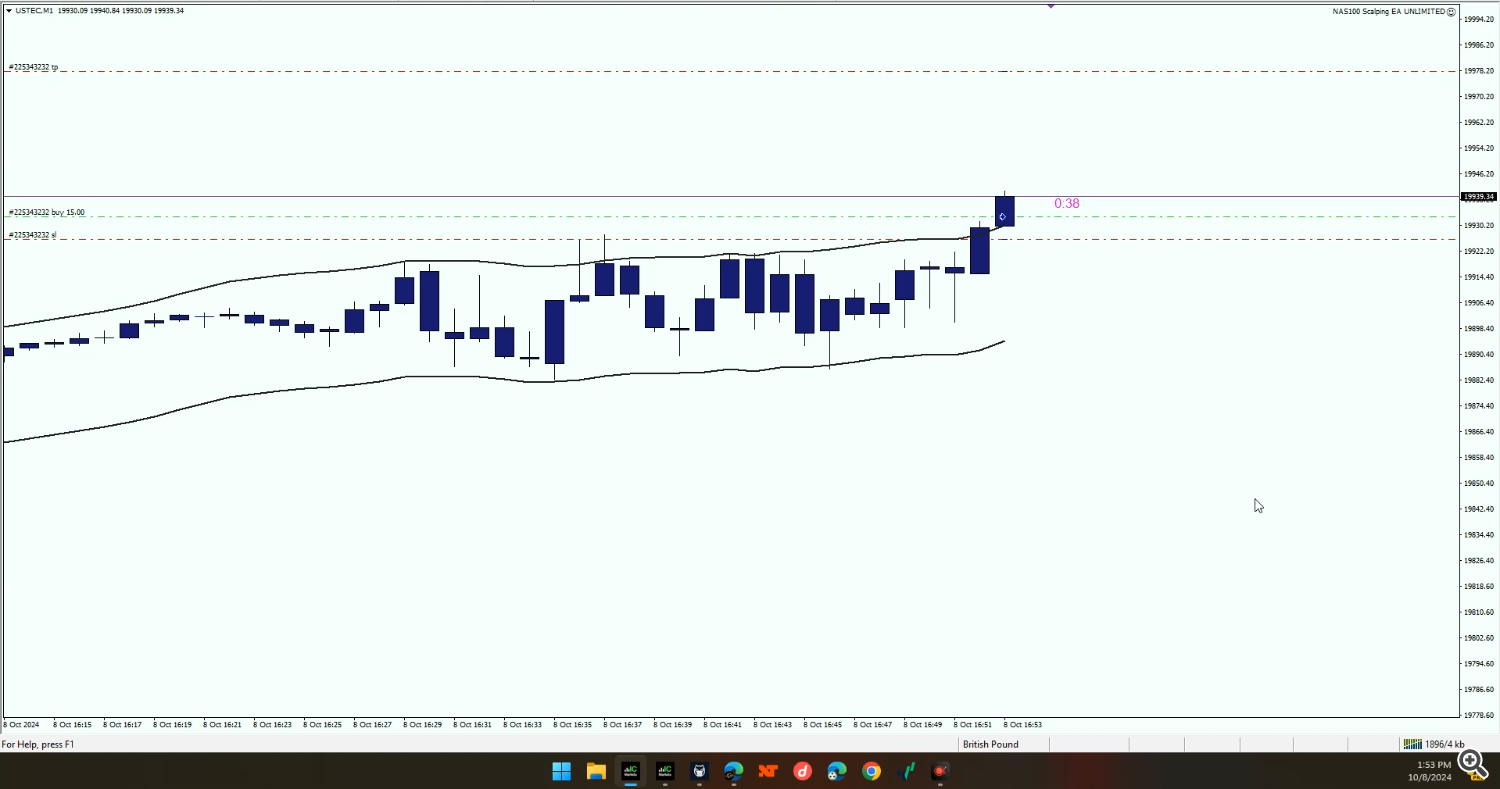Click the 1896/4 kb traffic indicator

[x=1445, y=744]
